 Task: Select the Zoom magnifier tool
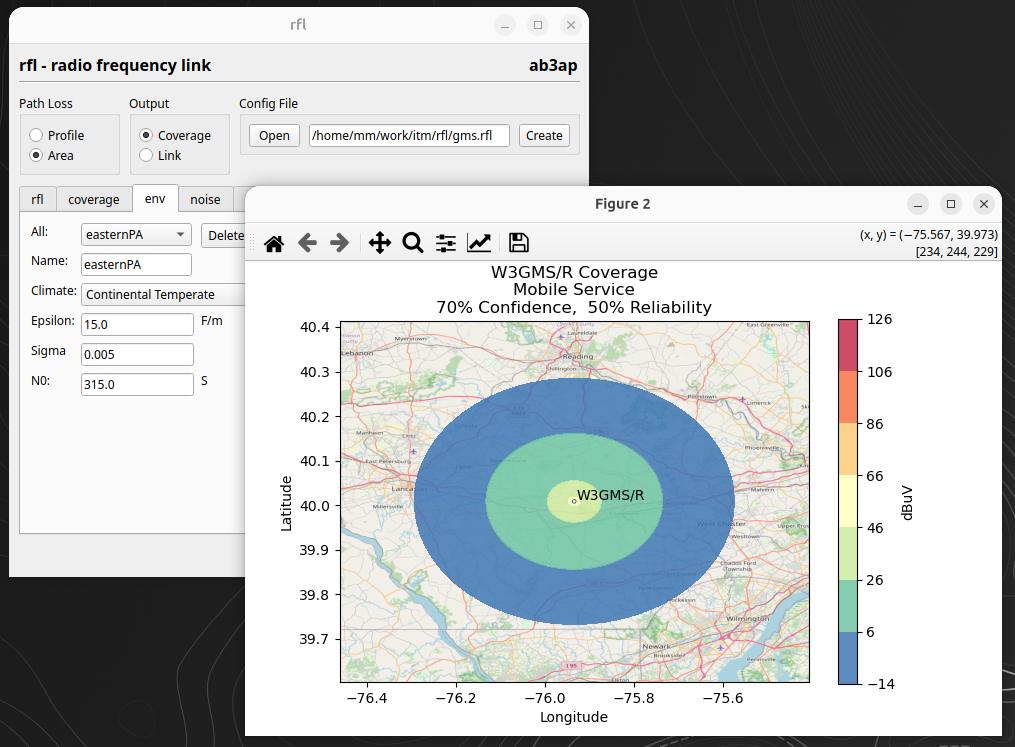pos(412,243)
